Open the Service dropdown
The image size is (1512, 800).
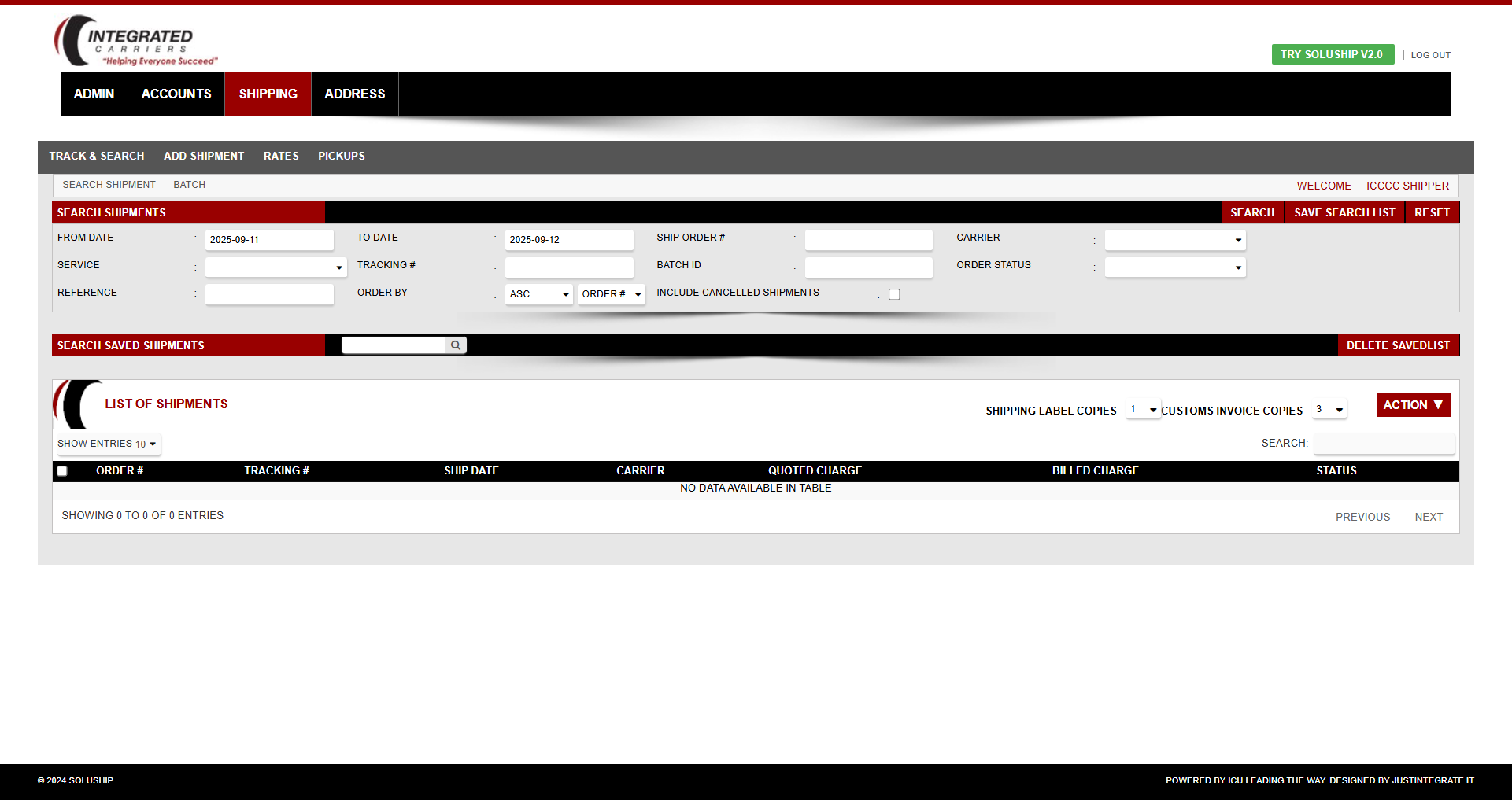point(276,267)
